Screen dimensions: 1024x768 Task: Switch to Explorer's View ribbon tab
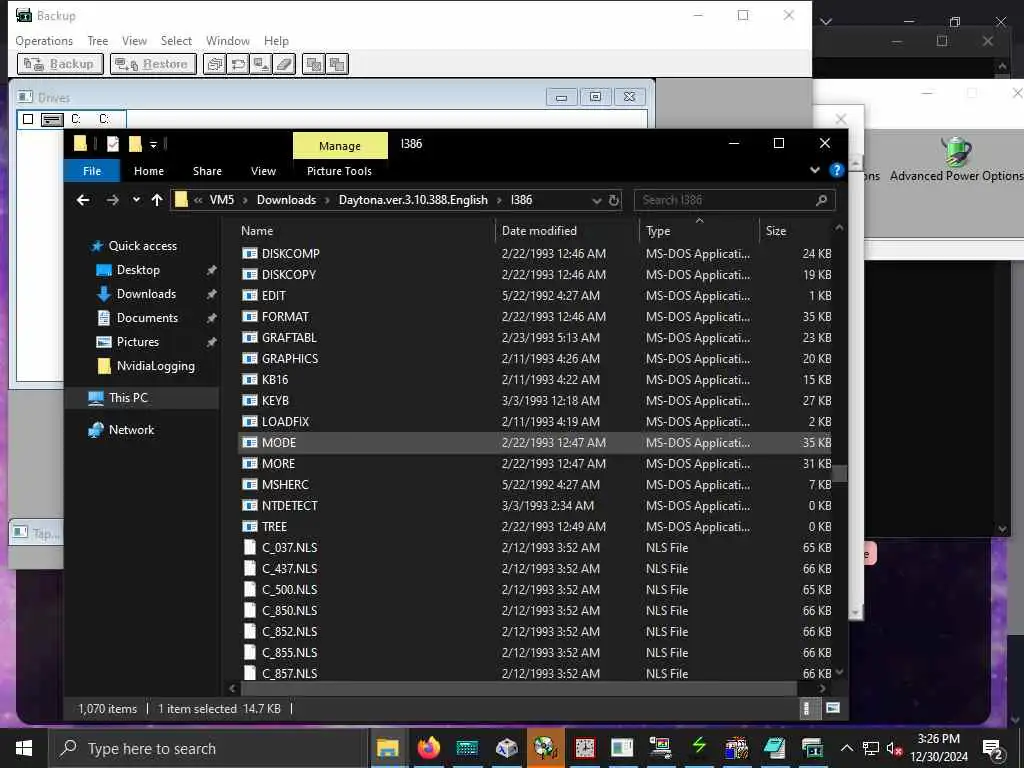[263, 171]
